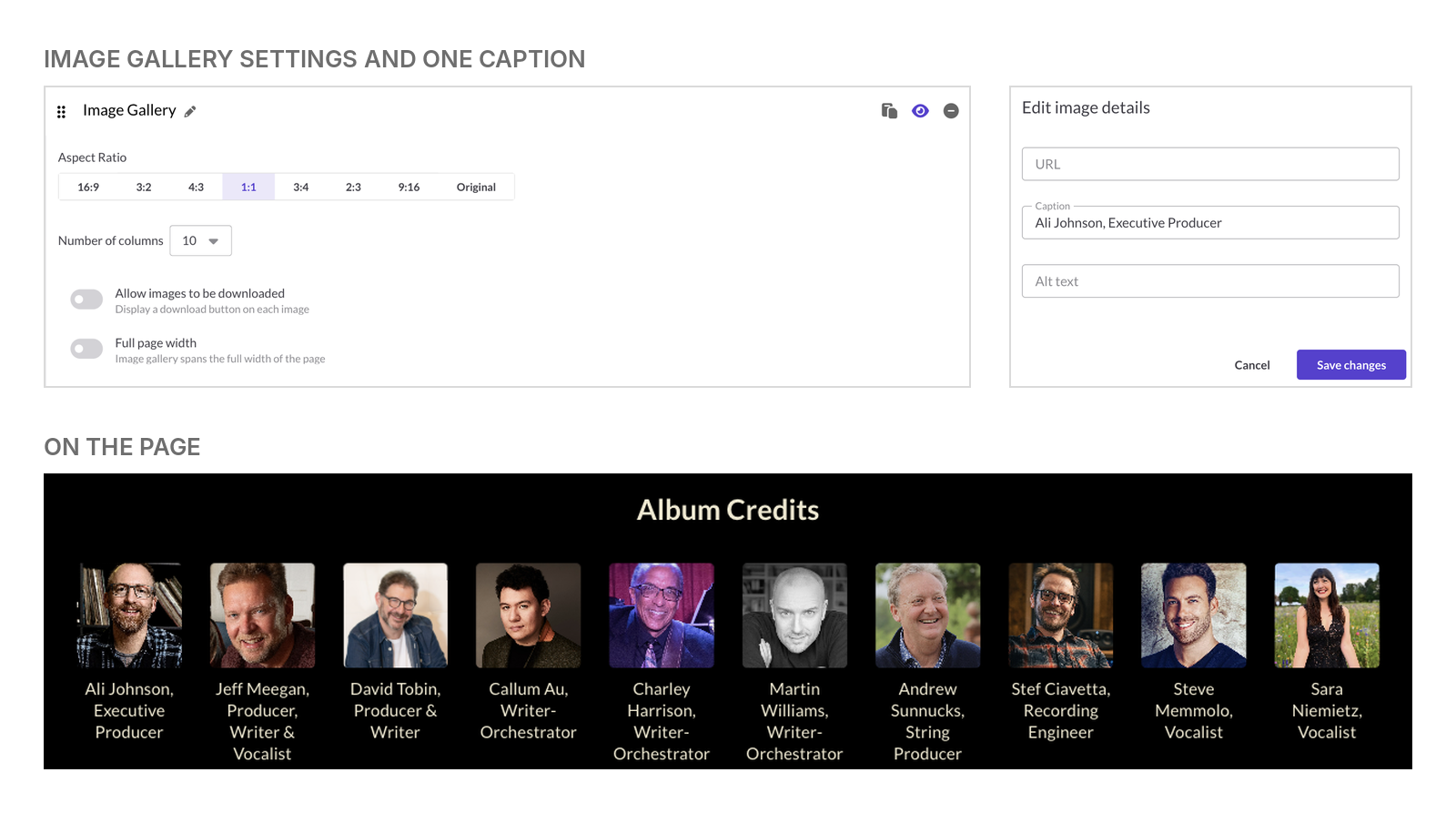Click caption 'Sara Niemietz, Vocalist'
1456x813 pixels.
point(1327,711)
